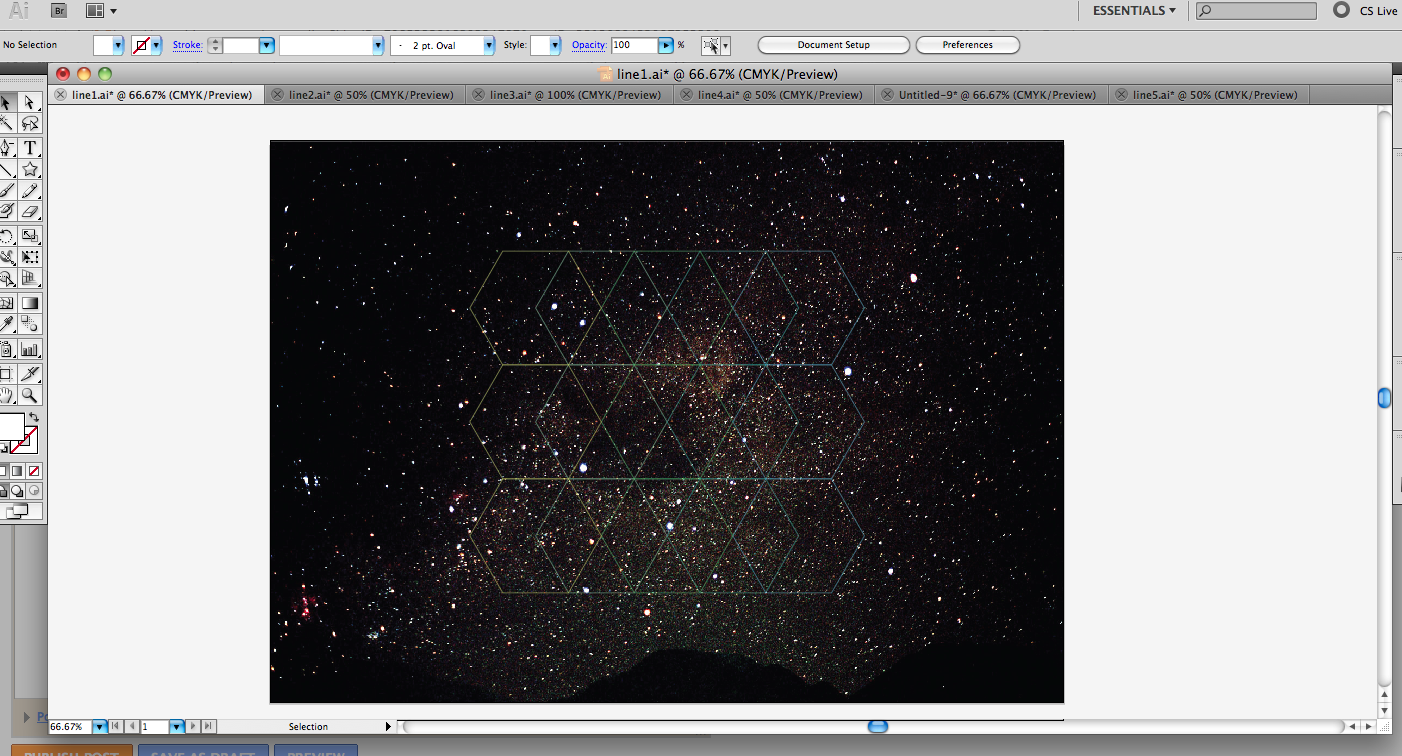The height and width of the screenshot is (756, 1402).
Task: Open Adobe Bridge with the Br icon
Action: pos(59,10)
